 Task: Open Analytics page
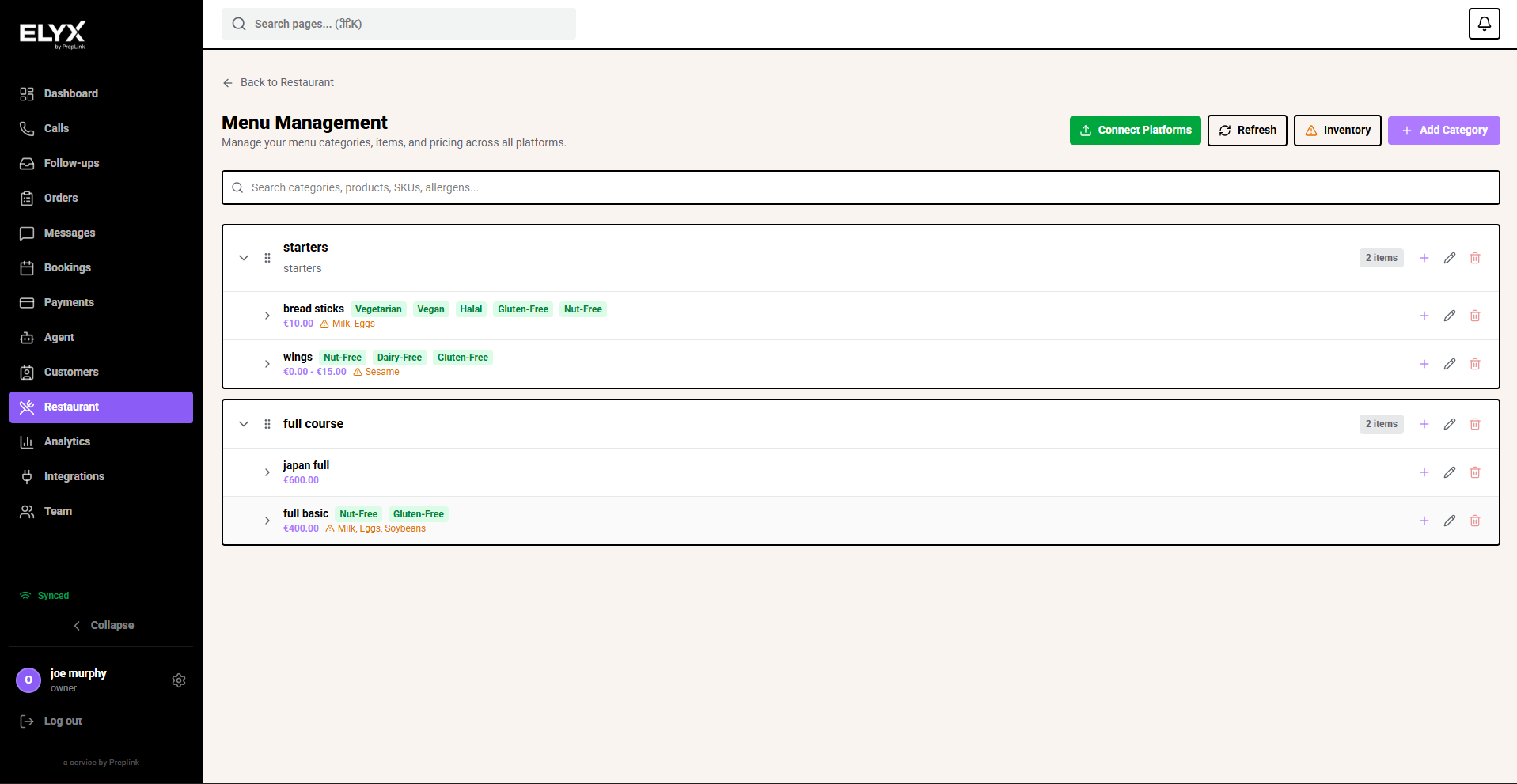click(x=101, y=441)
